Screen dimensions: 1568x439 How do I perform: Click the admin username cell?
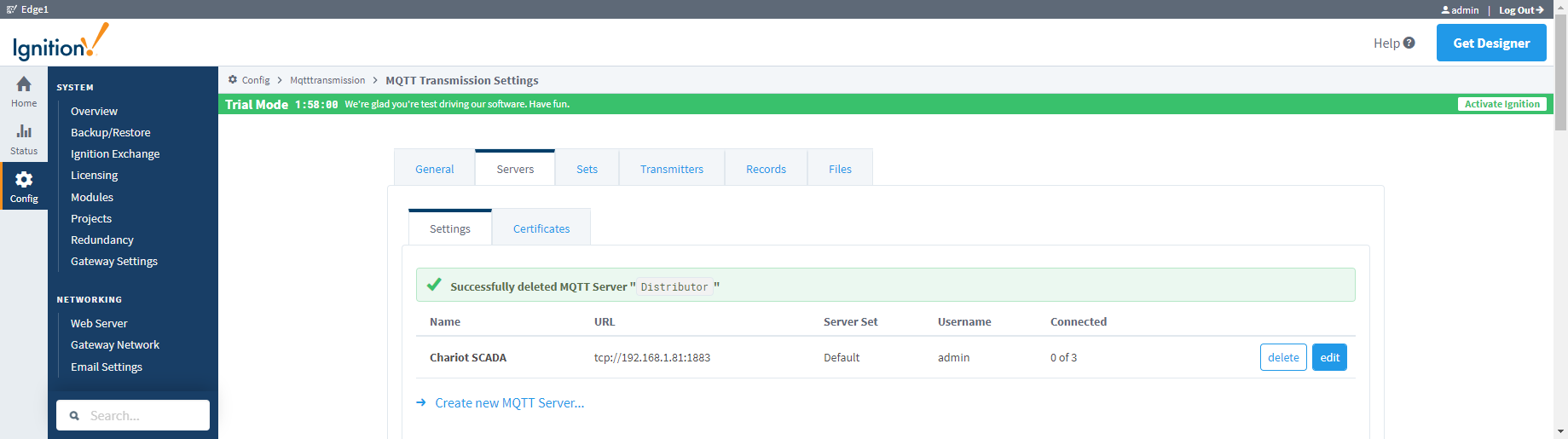(954, 357)
